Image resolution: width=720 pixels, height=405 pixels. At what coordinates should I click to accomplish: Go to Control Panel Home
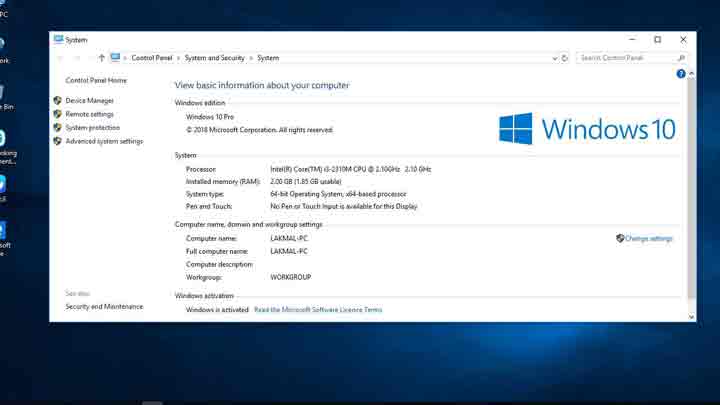(96, 80)
